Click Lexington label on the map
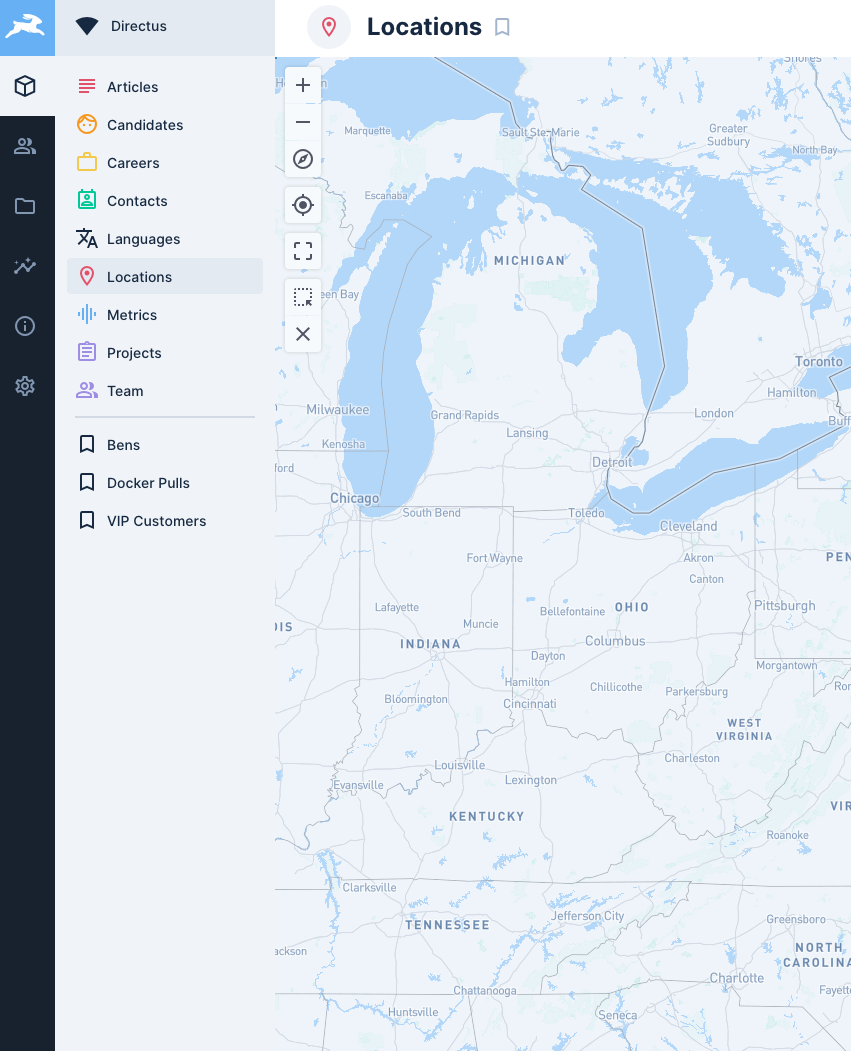Image resolution: width=851 pixels, height=1051 pixels. (531, 780)
